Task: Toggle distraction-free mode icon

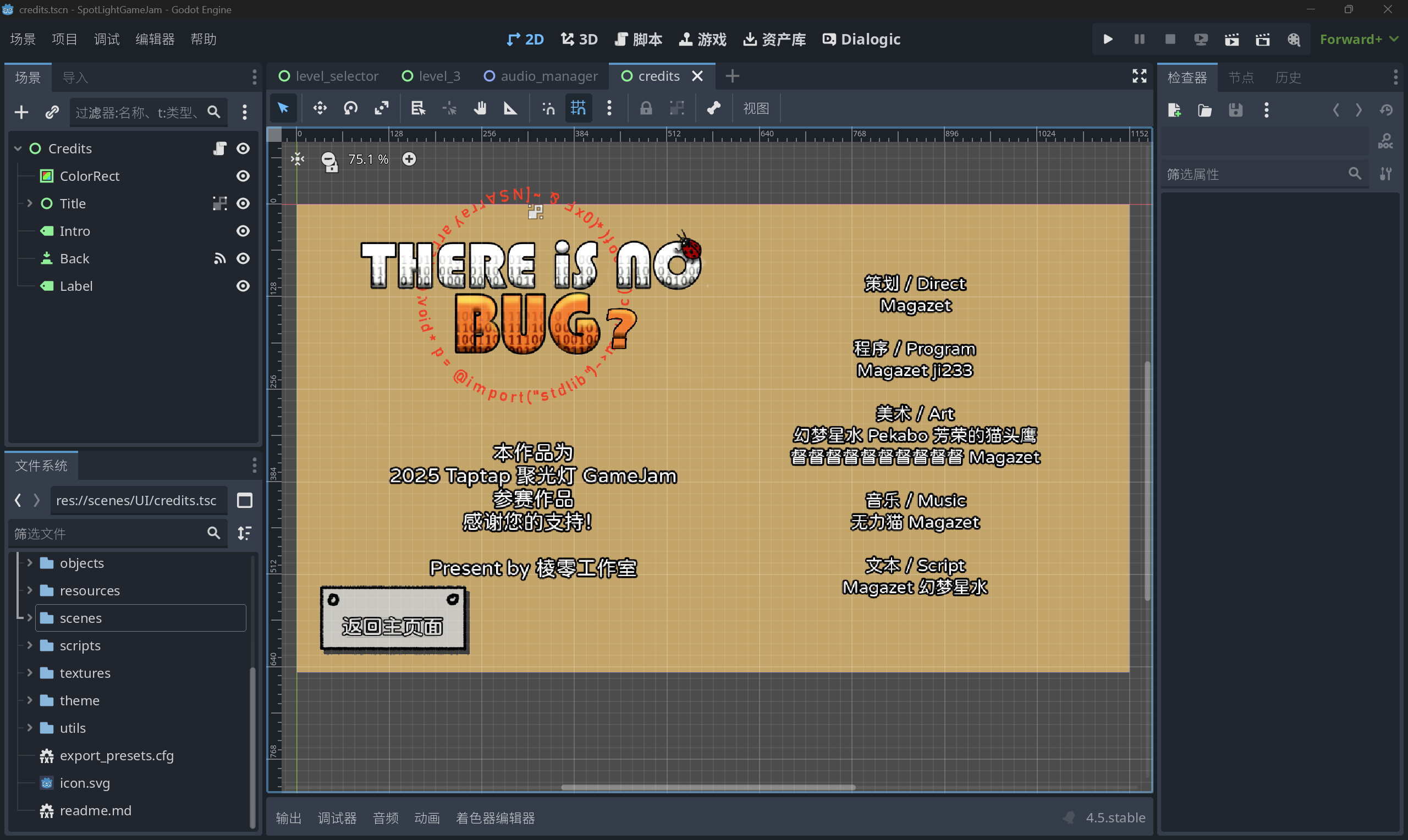Action: click(1139, 76)
